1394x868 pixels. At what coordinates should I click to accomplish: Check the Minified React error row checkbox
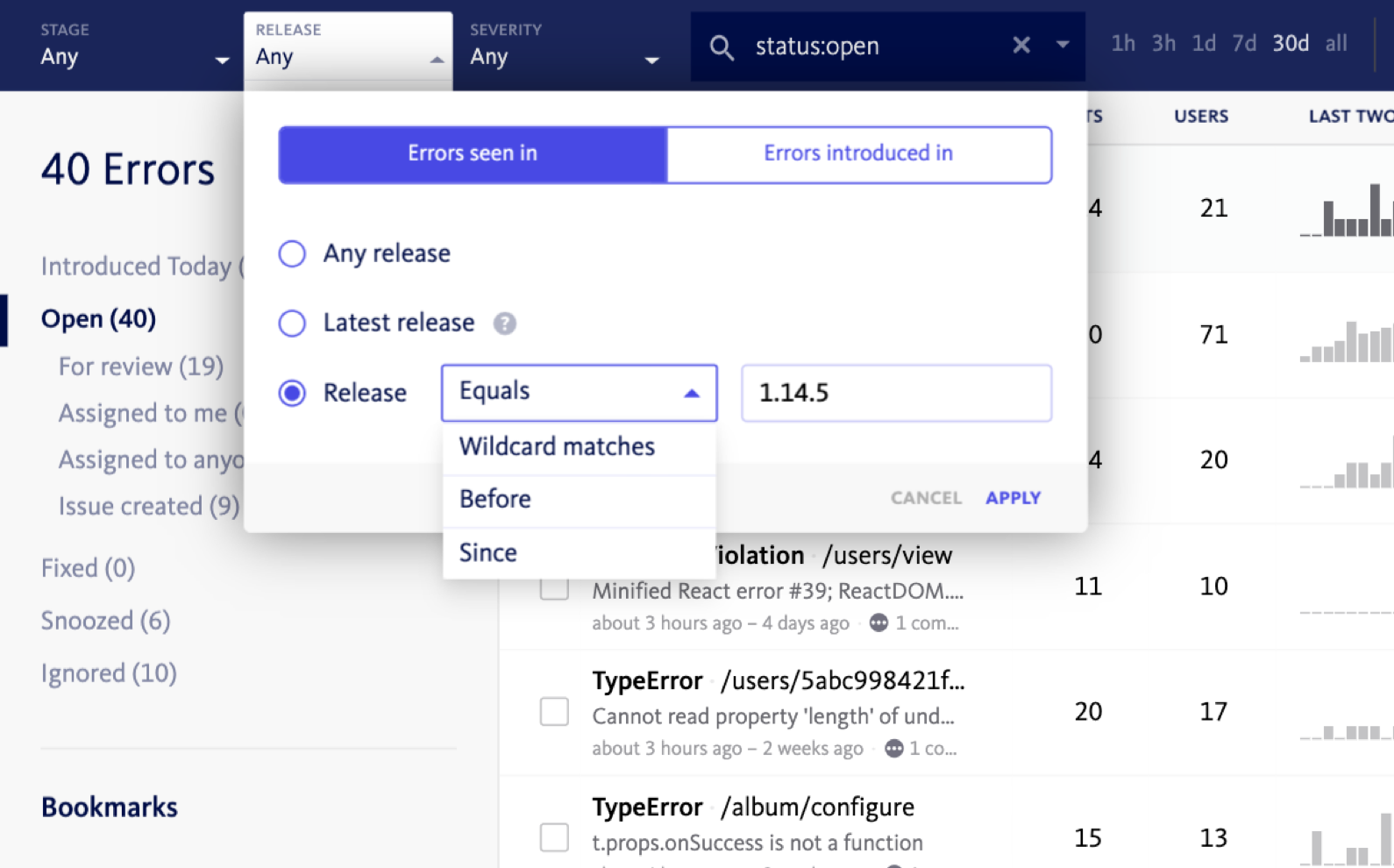[x=554, y=587]
